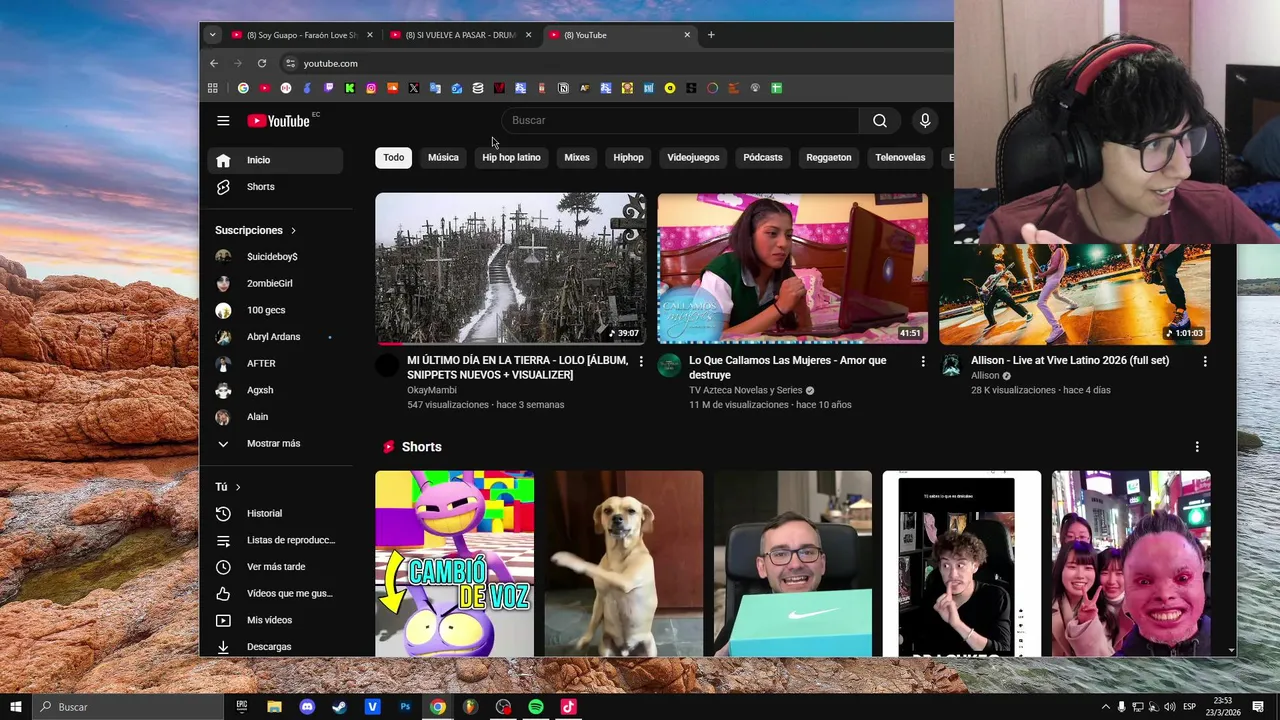Open Epic Games Launcher from taskbar
Screen dimensions: 1280x720
tap(242, 707)
